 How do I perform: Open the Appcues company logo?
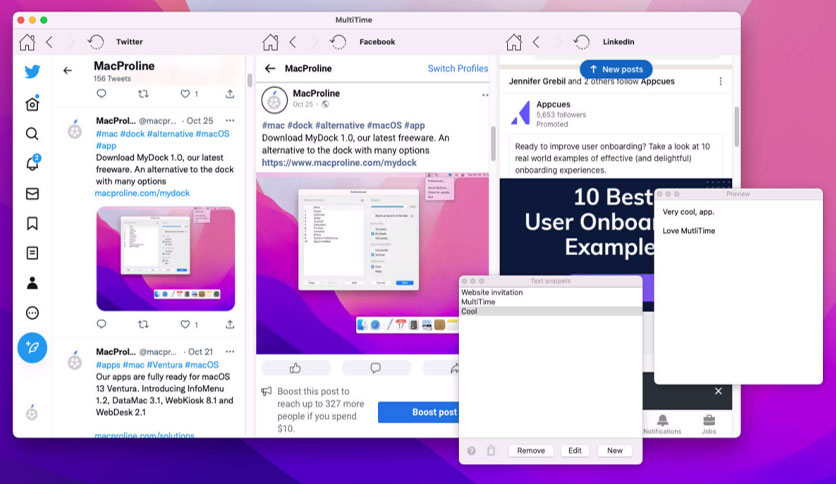[x=520, y=113]
